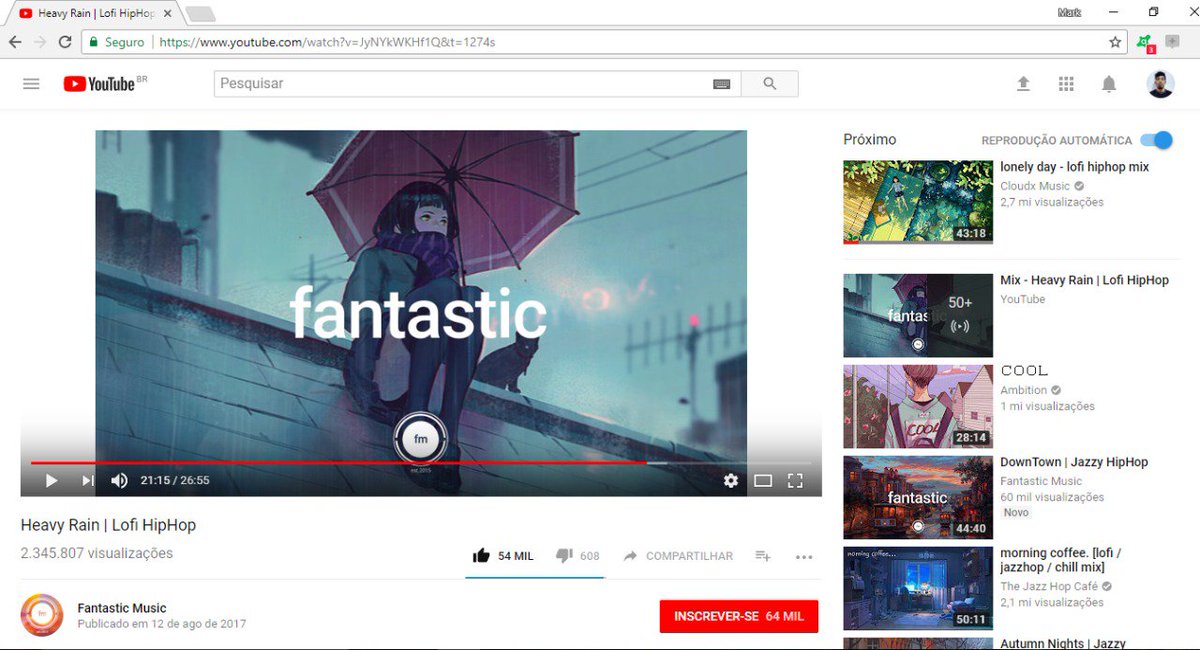Open the more actions ellipsis menu
1200x650 pixels.
[804, 557]
